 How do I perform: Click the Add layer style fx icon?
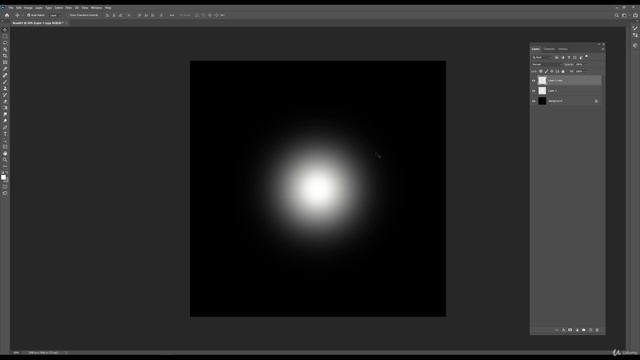(564, 330)
